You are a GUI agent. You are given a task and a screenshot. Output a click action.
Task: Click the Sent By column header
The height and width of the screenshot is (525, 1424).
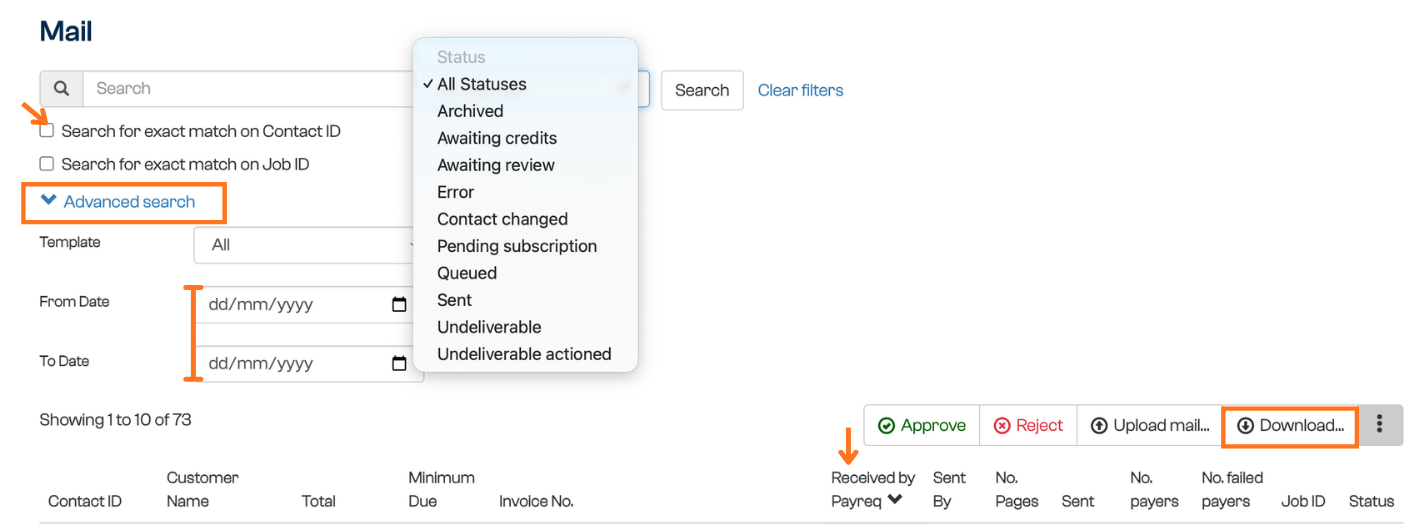click(x=949, y=489)
